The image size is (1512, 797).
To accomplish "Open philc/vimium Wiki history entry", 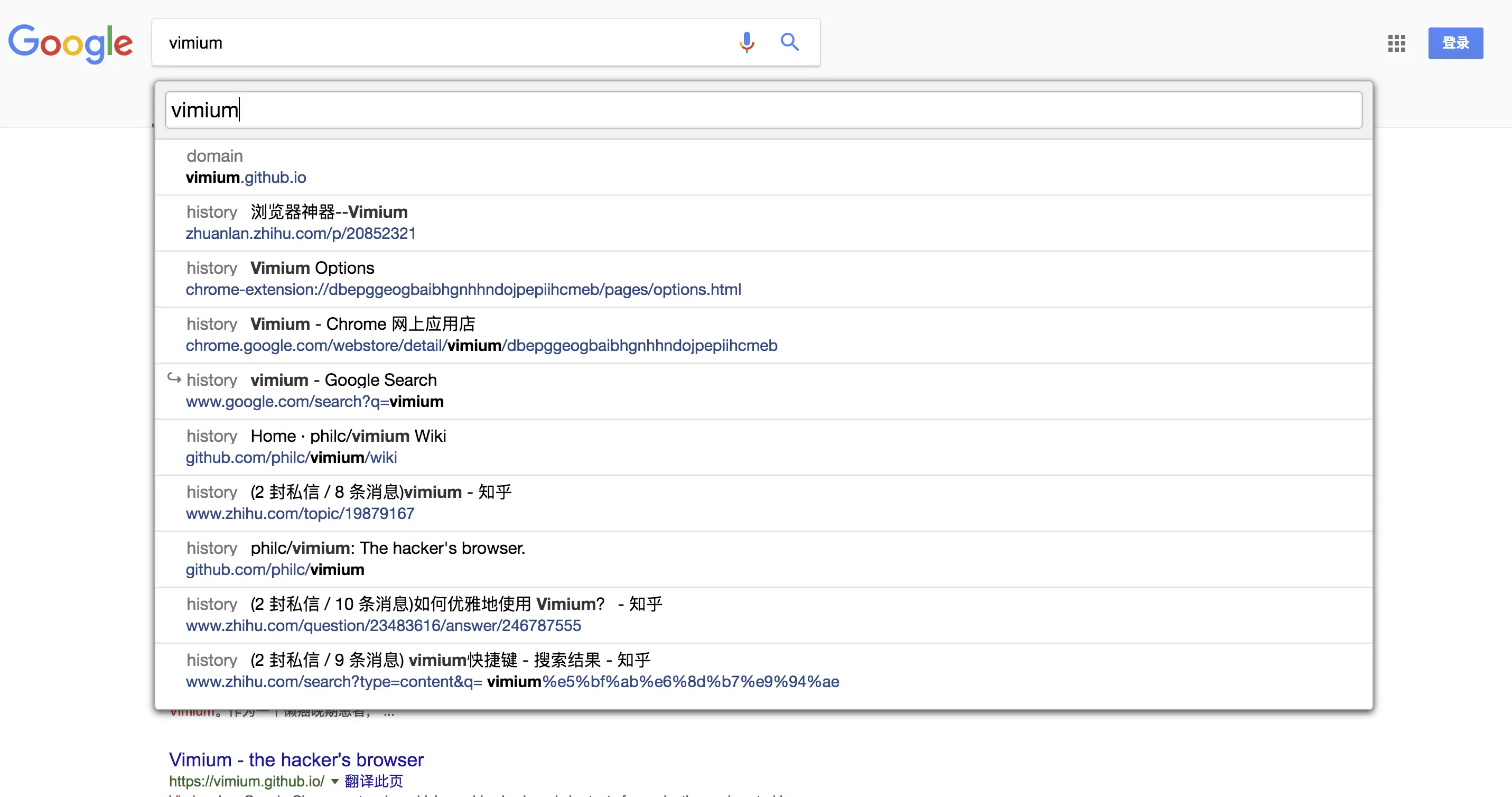I will [x=348, y=436].
